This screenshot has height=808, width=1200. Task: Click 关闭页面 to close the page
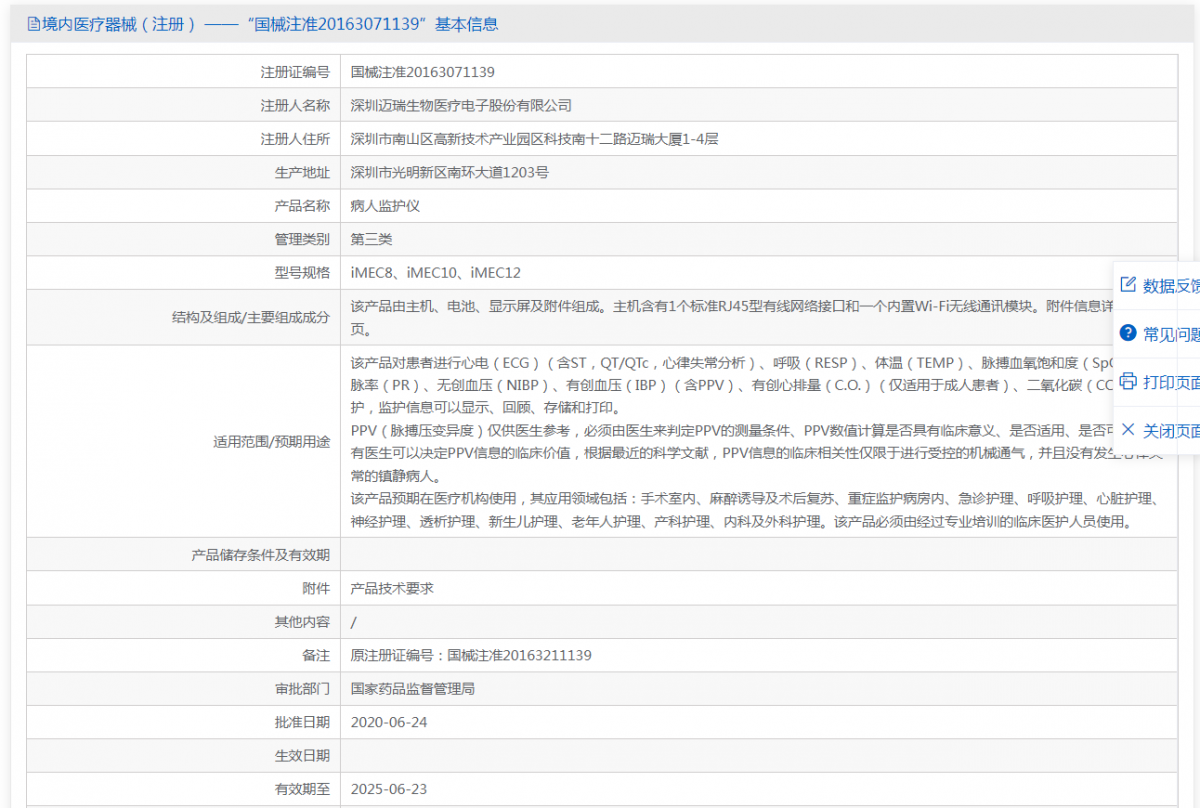click(x=1171, y=431)
